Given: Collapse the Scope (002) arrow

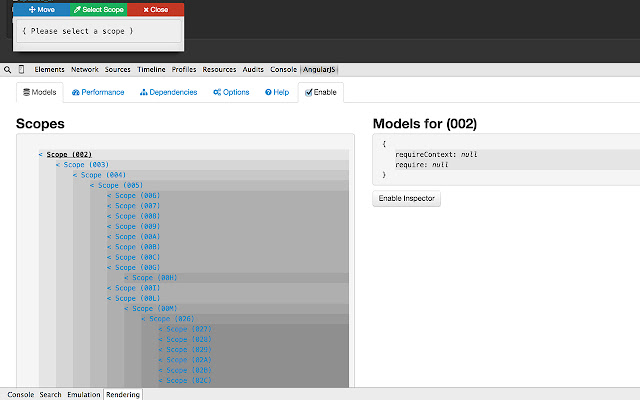Looking at the screenshot, I should (x=41, y=154).
